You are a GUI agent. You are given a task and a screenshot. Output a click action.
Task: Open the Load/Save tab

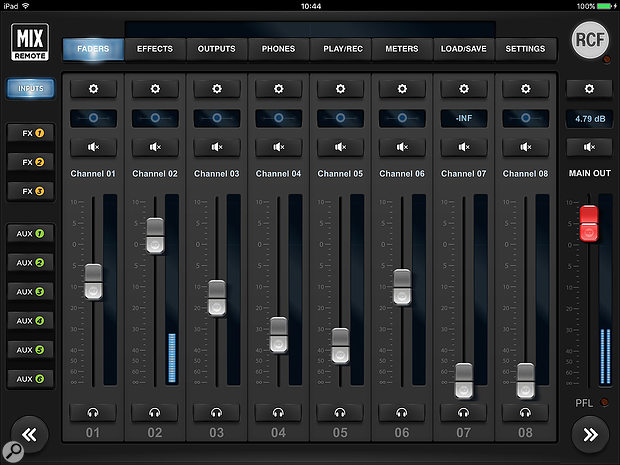click(464, 49)
